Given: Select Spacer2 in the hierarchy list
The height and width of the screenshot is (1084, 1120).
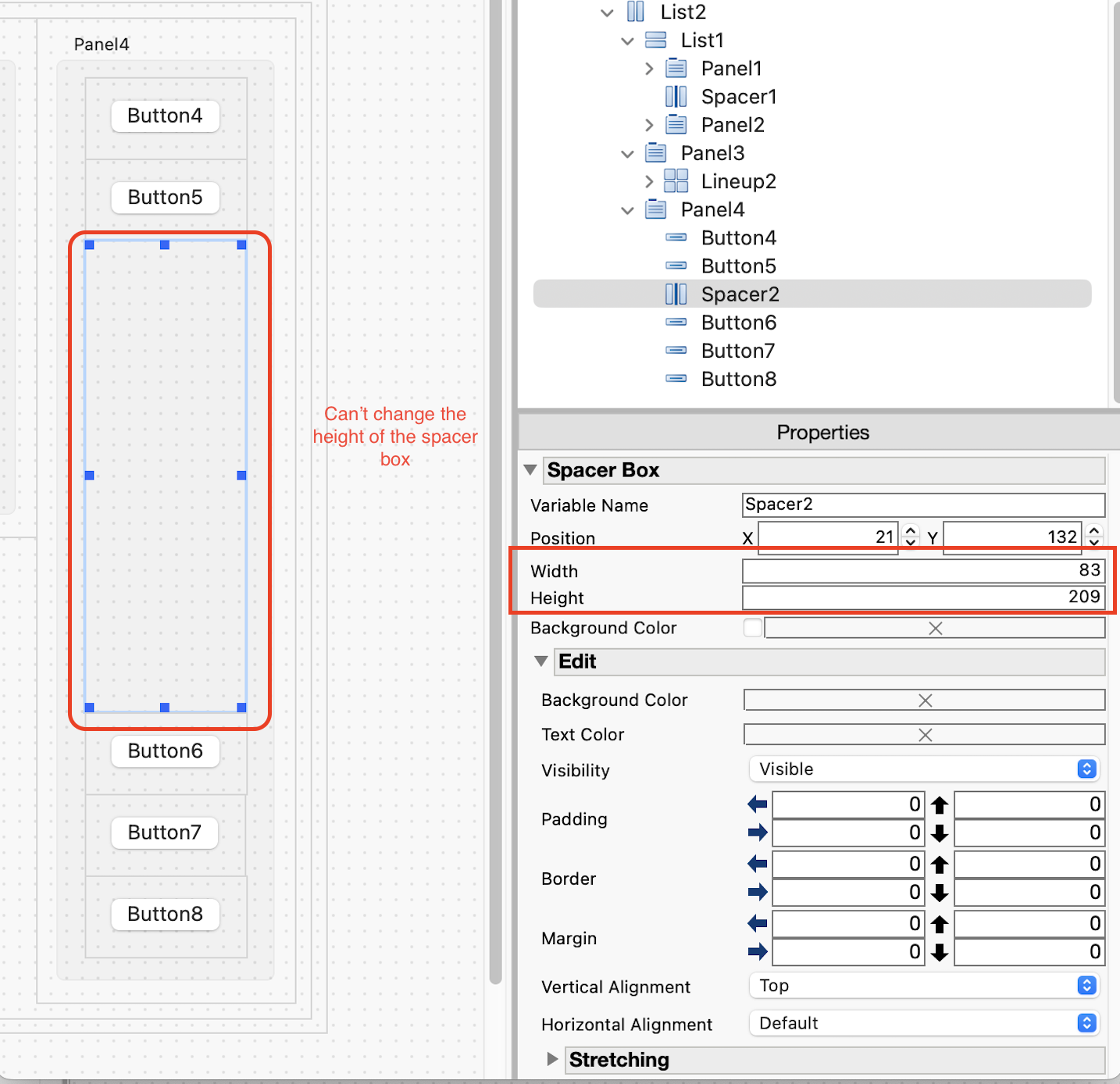Looking at the screenshot, I should click(x=739, y=294).
